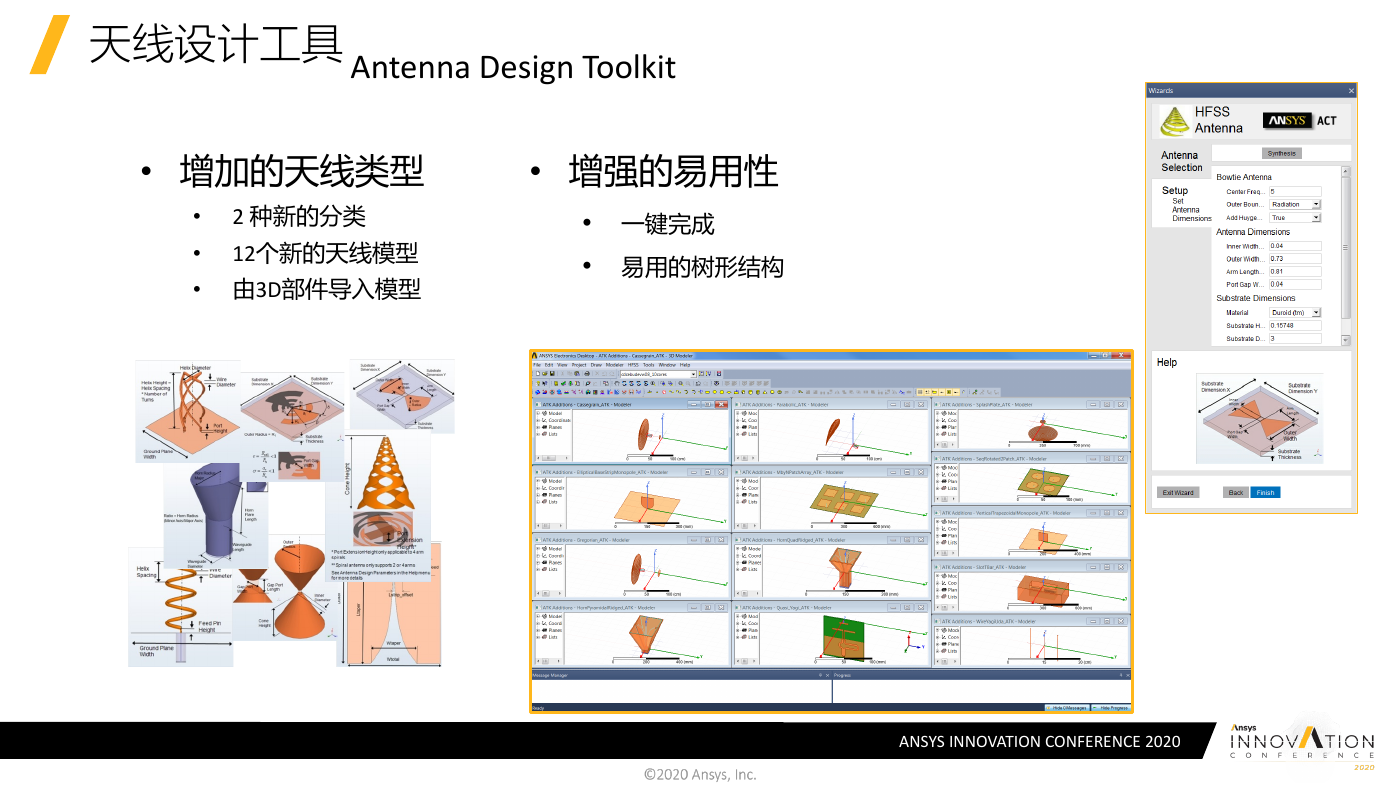Click the WireYagiUda_ATK Modeler window title
This screenshot has width=1400, height=788.
988,621
